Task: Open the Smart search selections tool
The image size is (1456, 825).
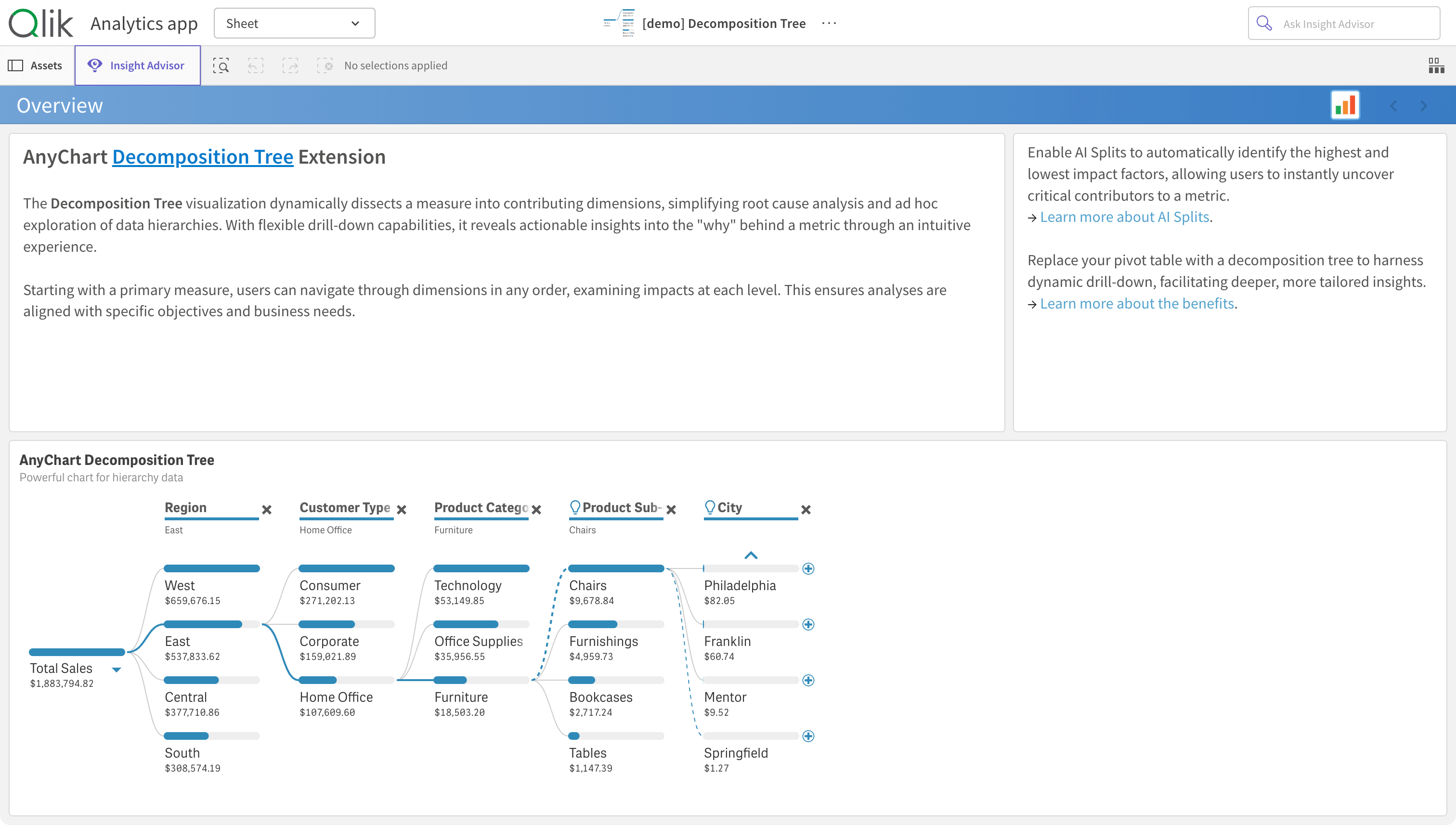Action: coord(221,66)
